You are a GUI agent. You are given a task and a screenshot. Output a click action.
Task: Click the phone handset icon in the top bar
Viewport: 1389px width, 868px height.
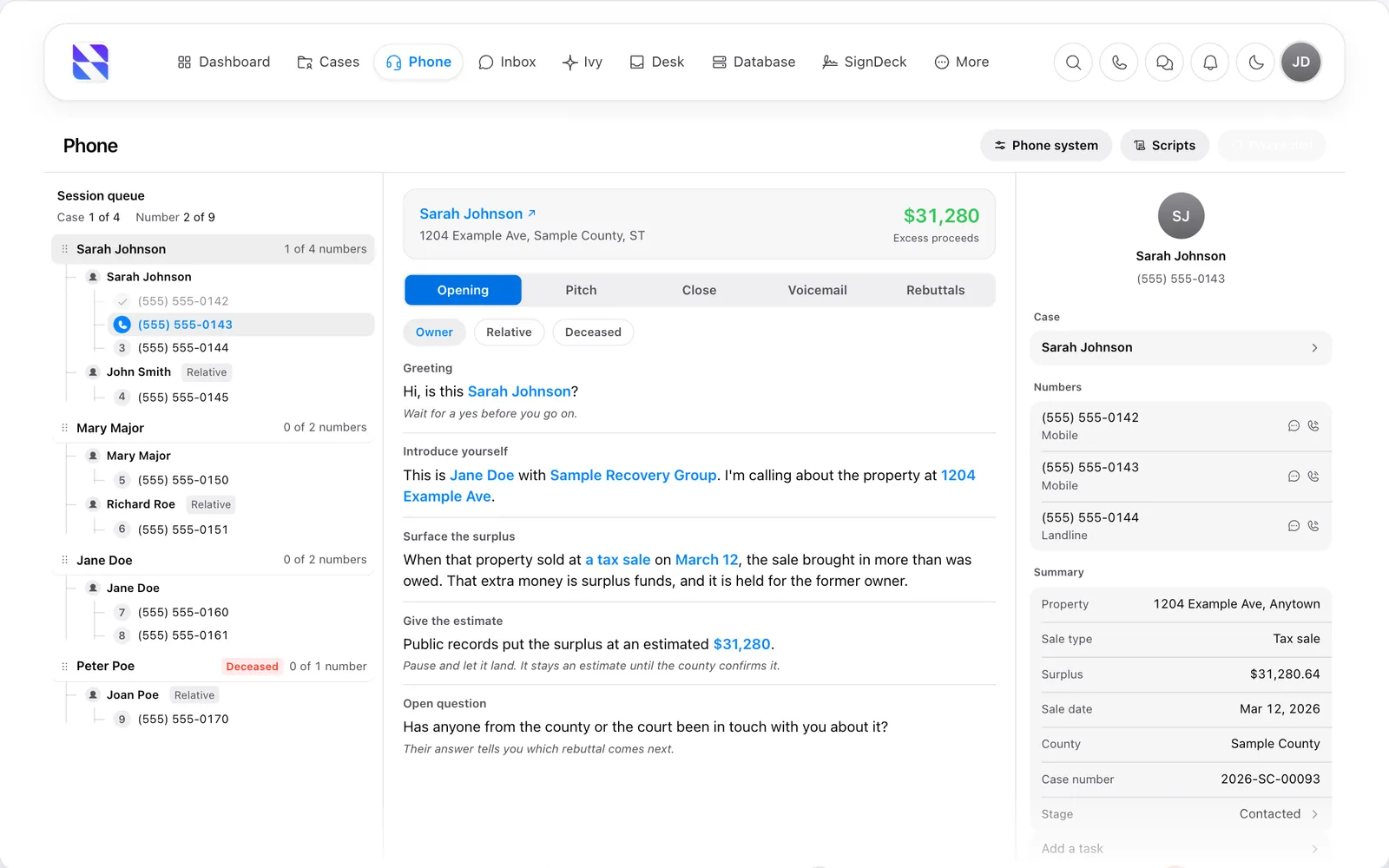click(x=1119, y=62)
